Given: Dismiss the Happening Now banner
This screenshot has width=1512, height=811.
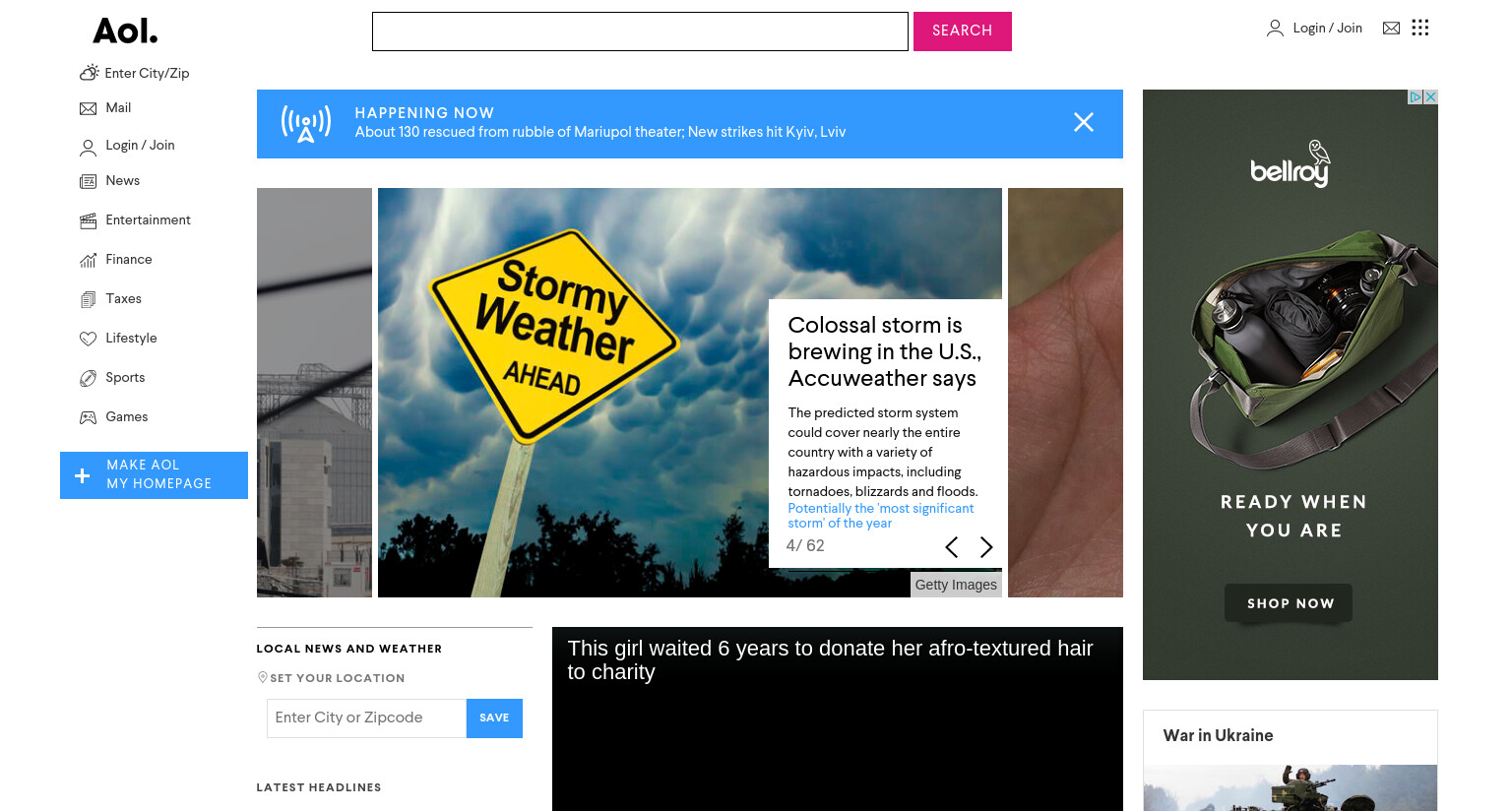Looking at the screenshot, I should (x=1084, y=122).
